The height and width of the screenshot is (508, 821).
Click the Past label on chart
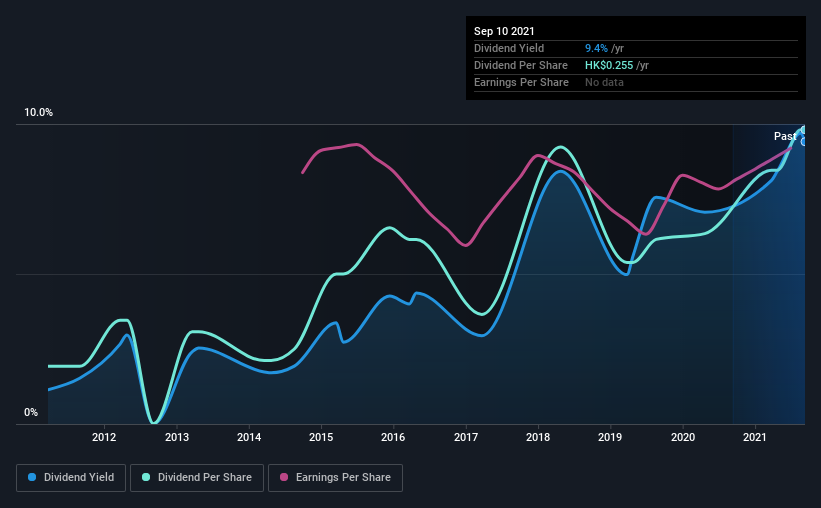[785, 136]
